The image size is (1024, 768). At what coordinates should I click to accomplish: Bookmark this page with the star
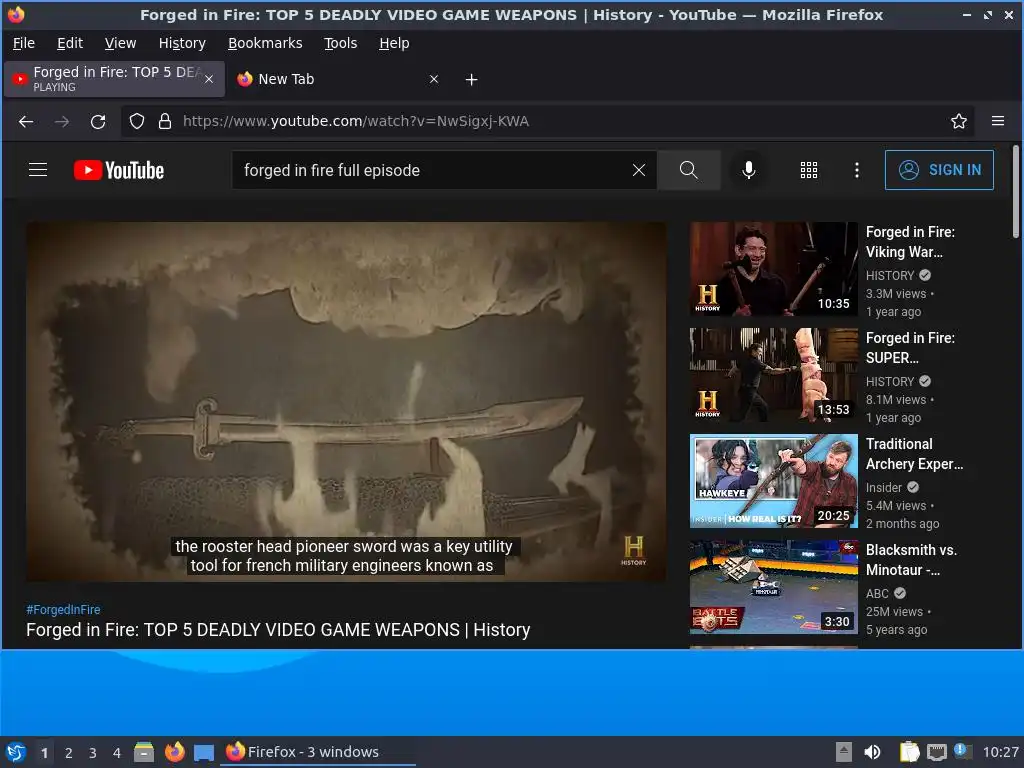point(959,121)
